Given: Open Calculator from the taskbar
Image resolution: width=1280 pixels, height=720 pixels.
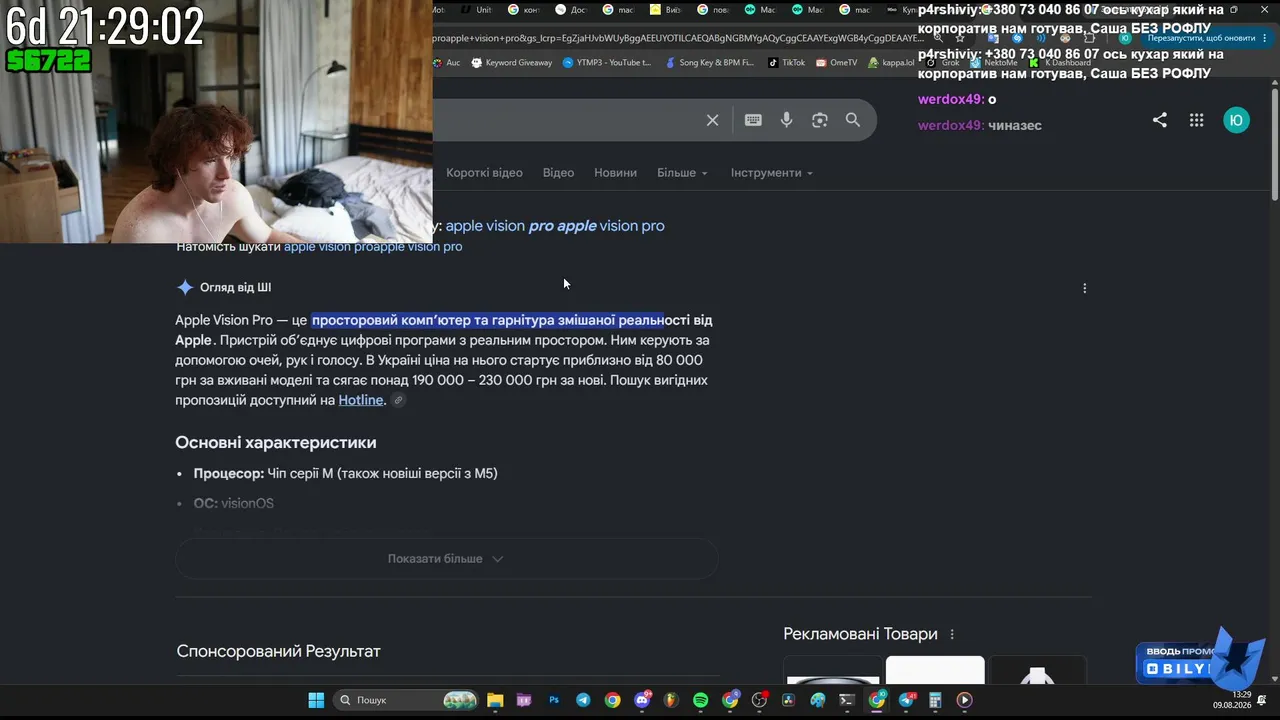Looking at the screenshot, I should pyautogui.click(x=935, y=700).
